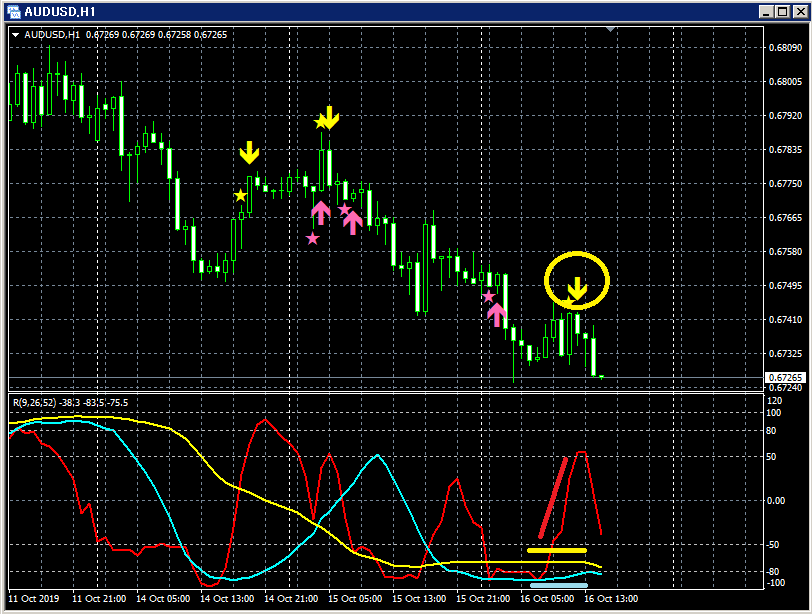Select the pink up arrow near 15 Oct 21:00

(497, 315)
